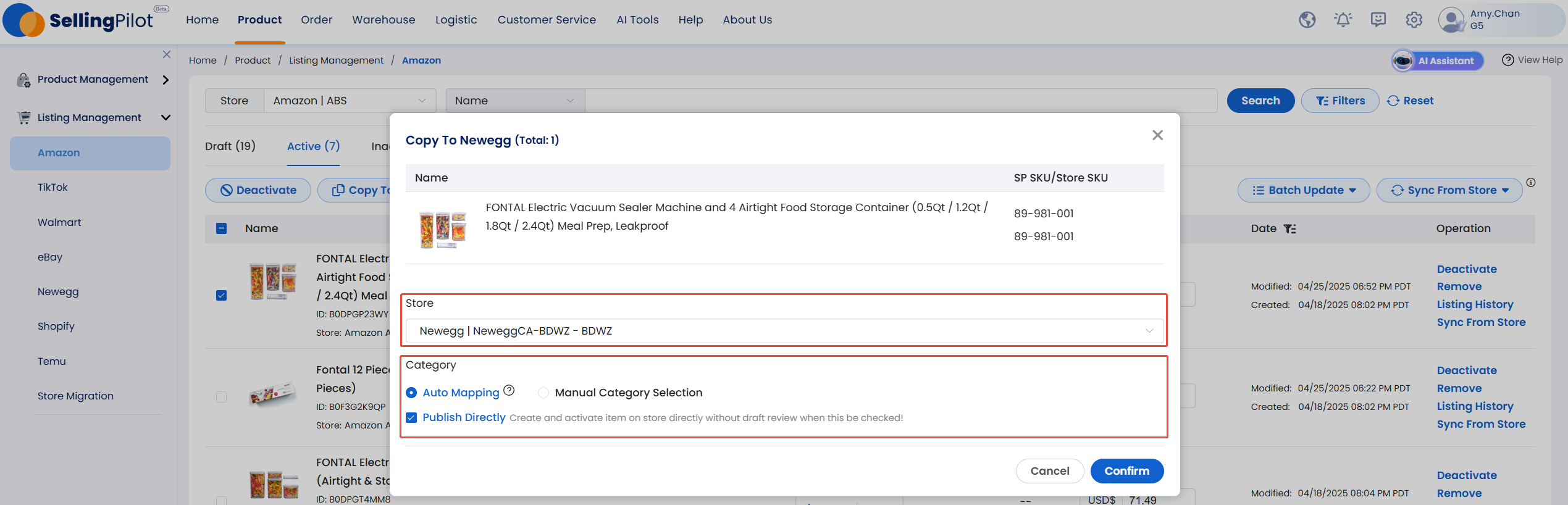This screenshot has height=505, width=1568.
Task: Open the globe language icon
Action: tap(1307, 20)
